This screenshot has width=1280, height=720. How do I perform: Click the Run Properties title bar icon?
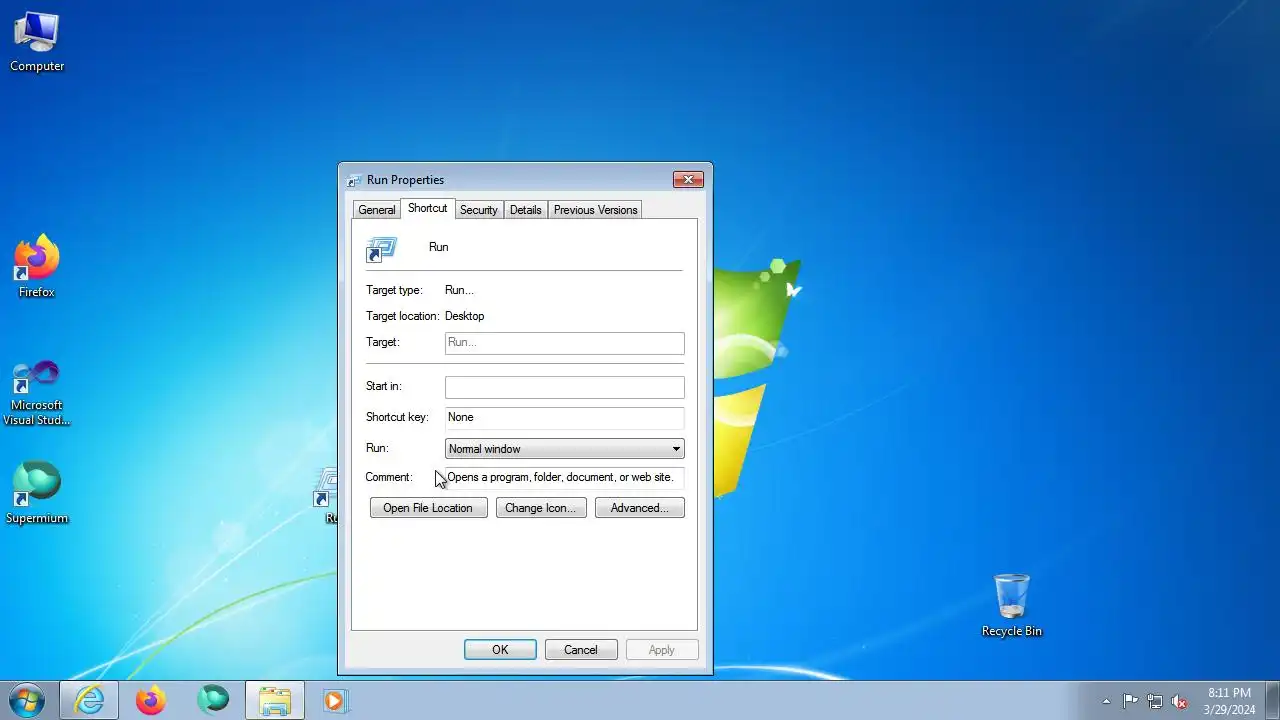[x=353, y=180]
